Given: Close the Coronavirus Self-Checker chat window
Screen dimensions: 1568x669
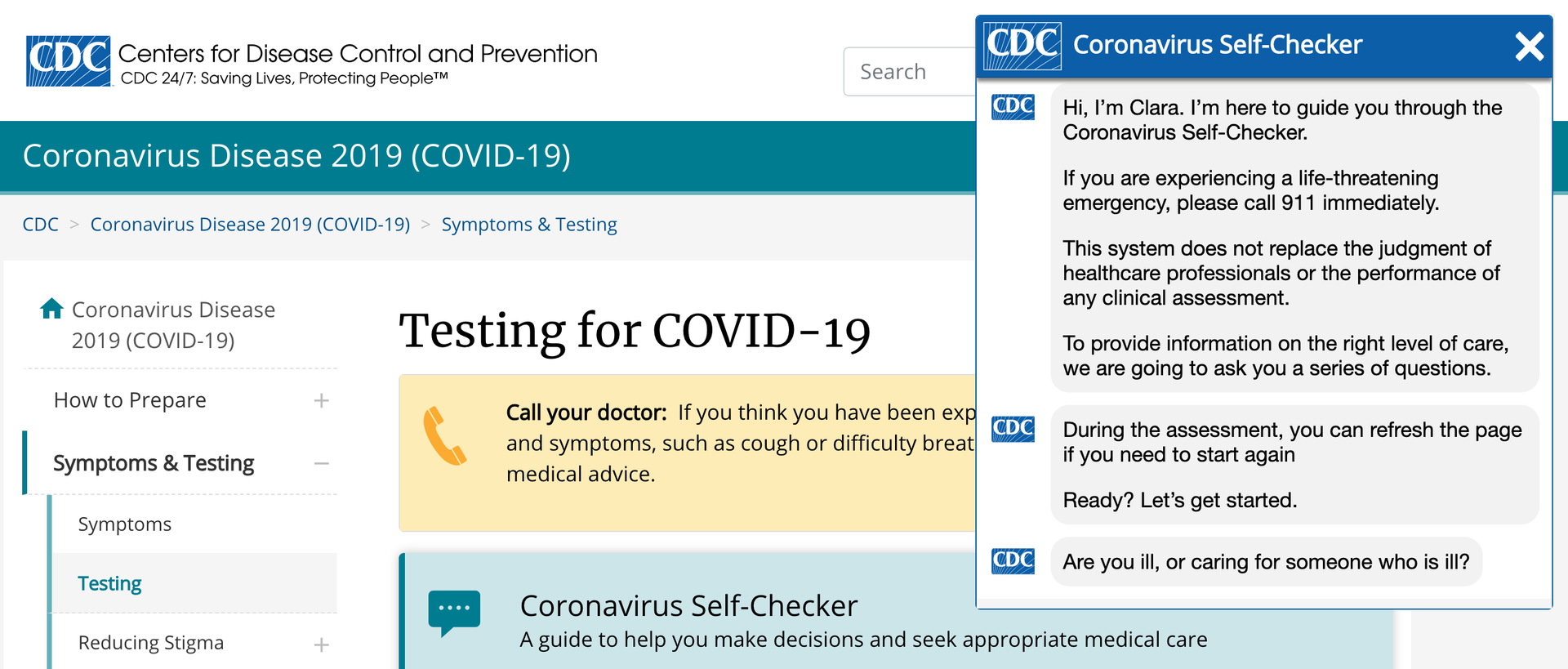Looking at the screenshot, I should pyautogui.click(x=1529, y=47).
